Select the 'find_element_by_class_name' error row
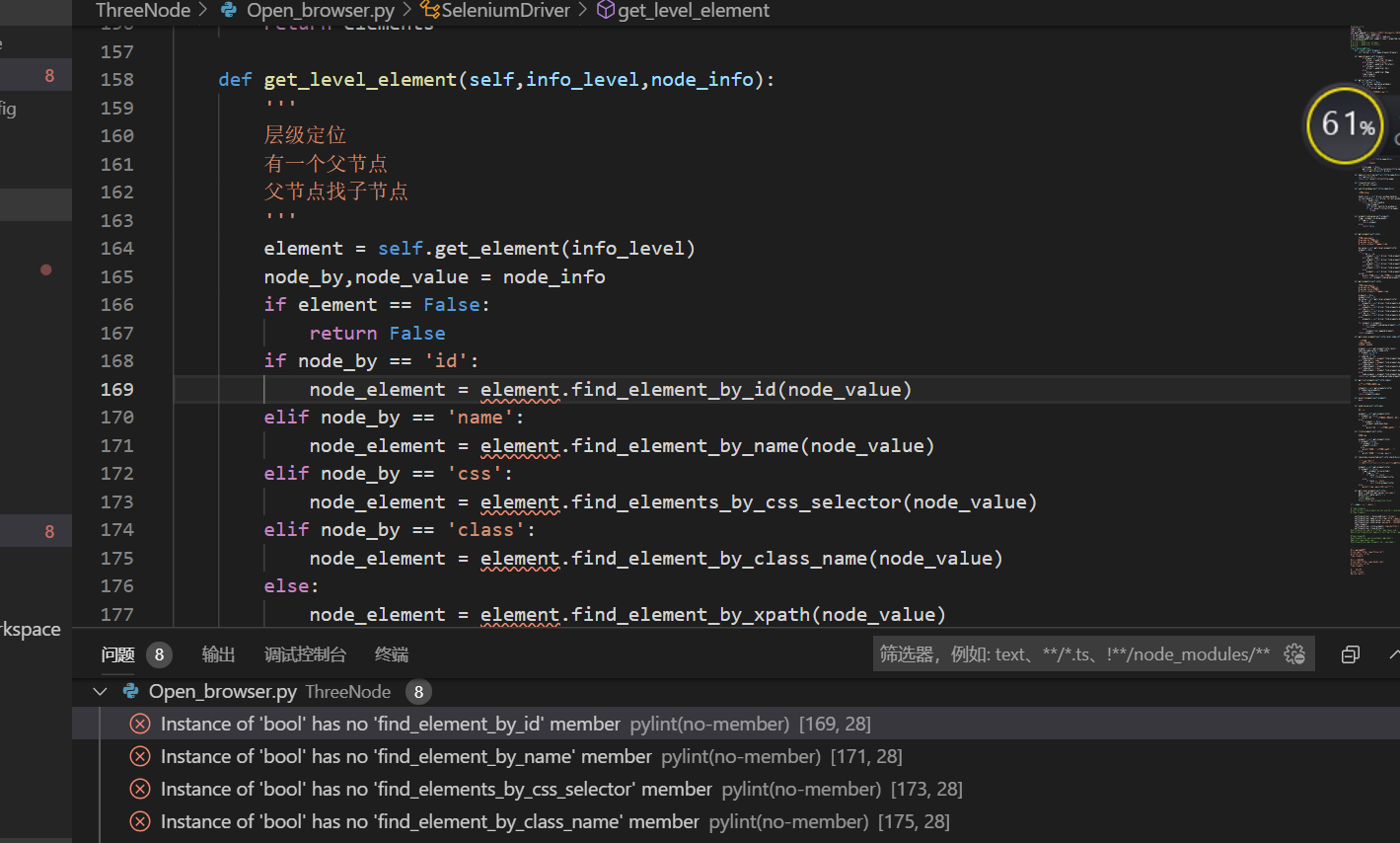 (x=736, y=821)
